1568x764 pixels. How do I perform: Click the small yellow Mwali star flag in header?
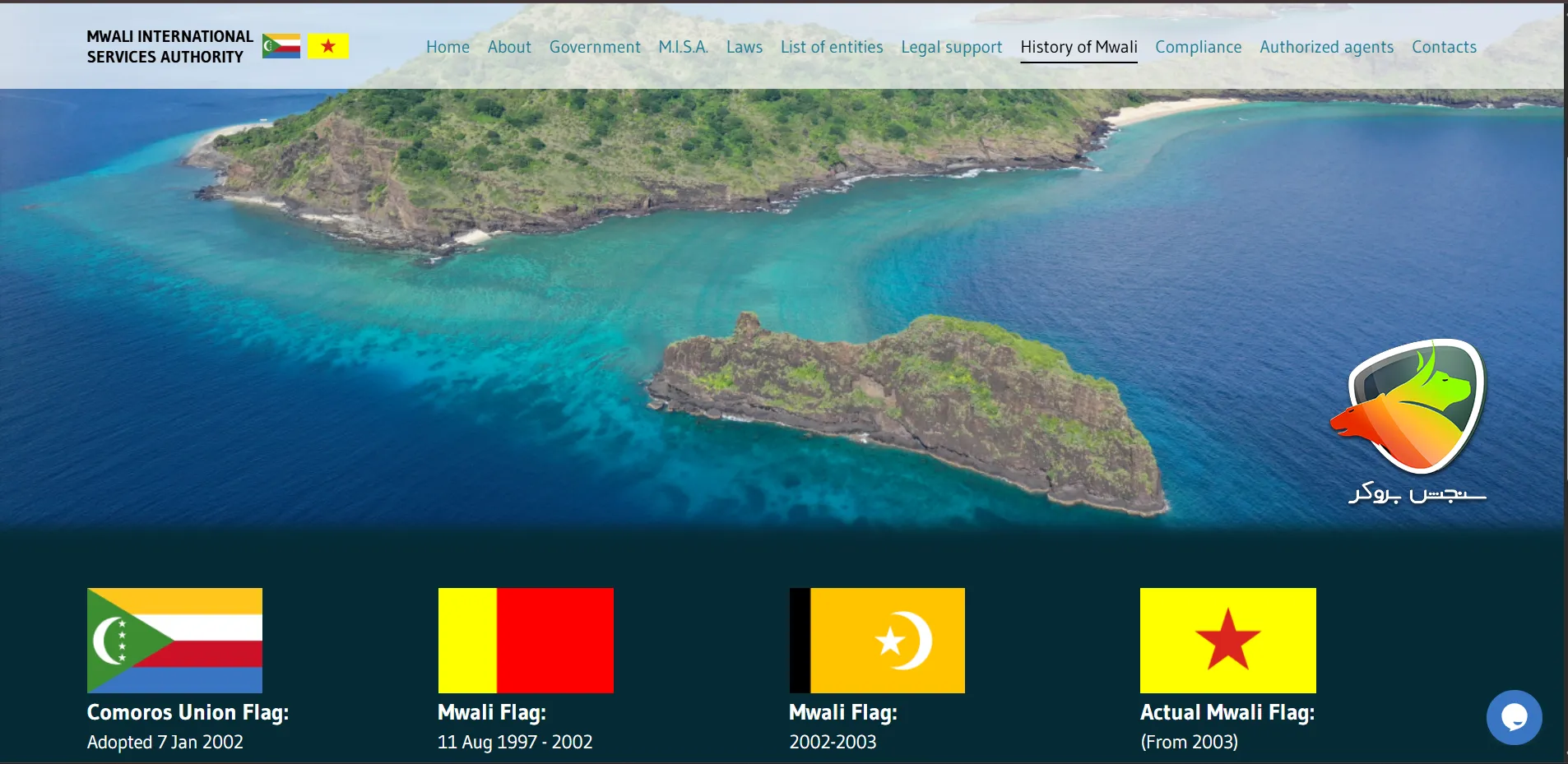(x=328, y=46)
